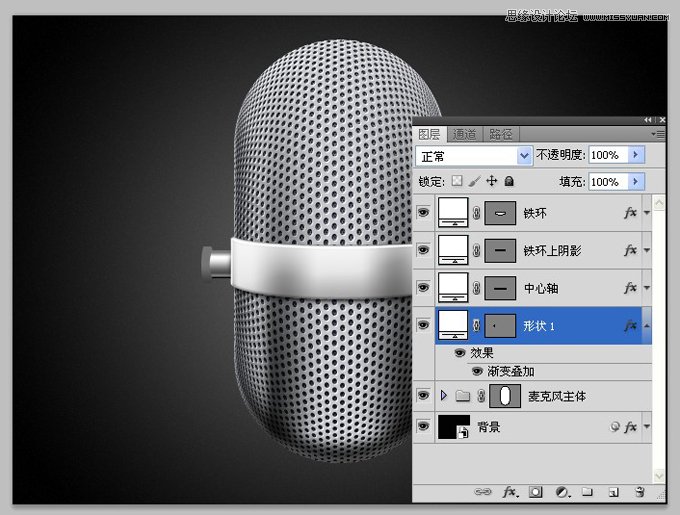Click the 渐变叠加 effect entry
Viewport: 680px width, 515px height.
510,372
